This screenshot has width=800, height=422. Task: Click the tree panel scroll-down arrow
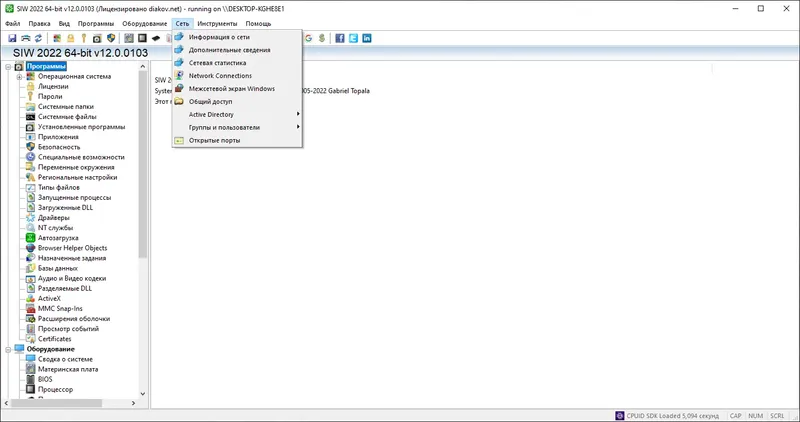click(x=143, y=394)
